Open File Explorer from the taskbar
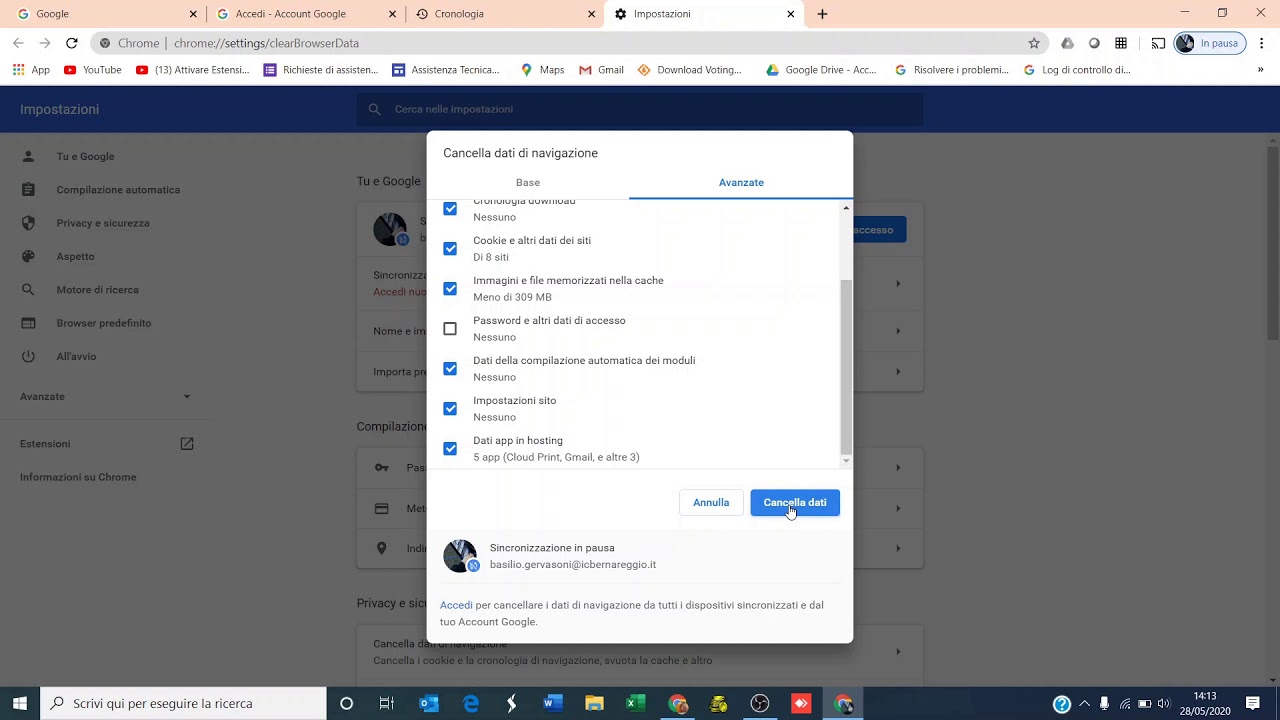The image size is (1280, 720). click(594, 704)
